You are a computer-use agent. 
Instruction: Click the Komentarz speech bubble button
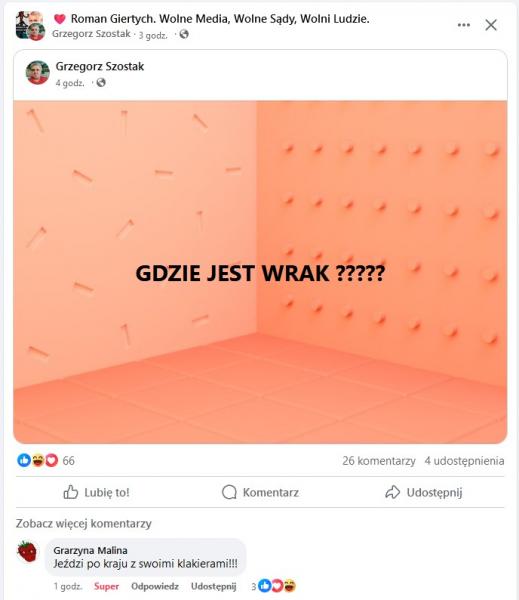coord(260,492)
